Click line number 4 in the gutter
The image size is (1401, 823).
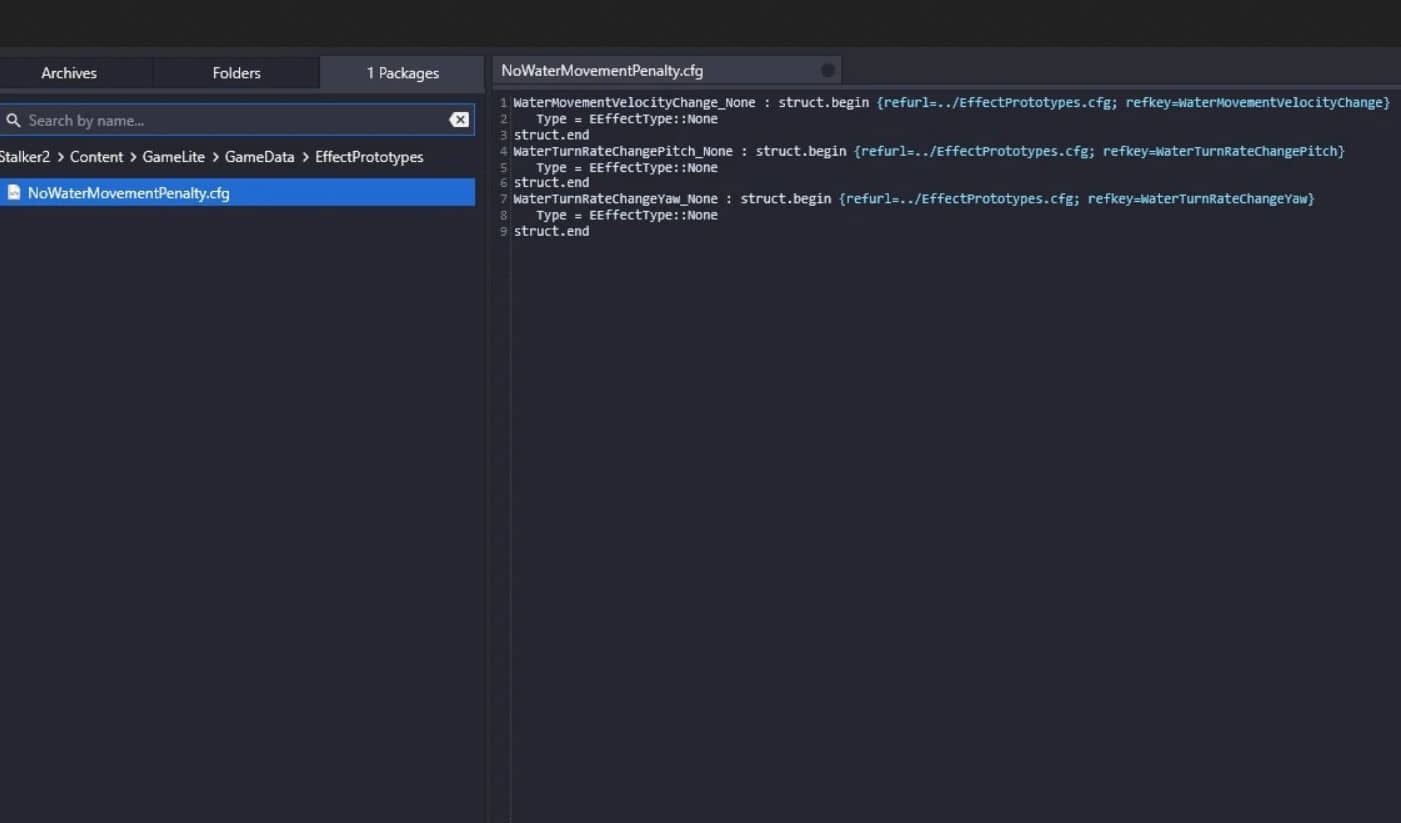tap(504, 151)
